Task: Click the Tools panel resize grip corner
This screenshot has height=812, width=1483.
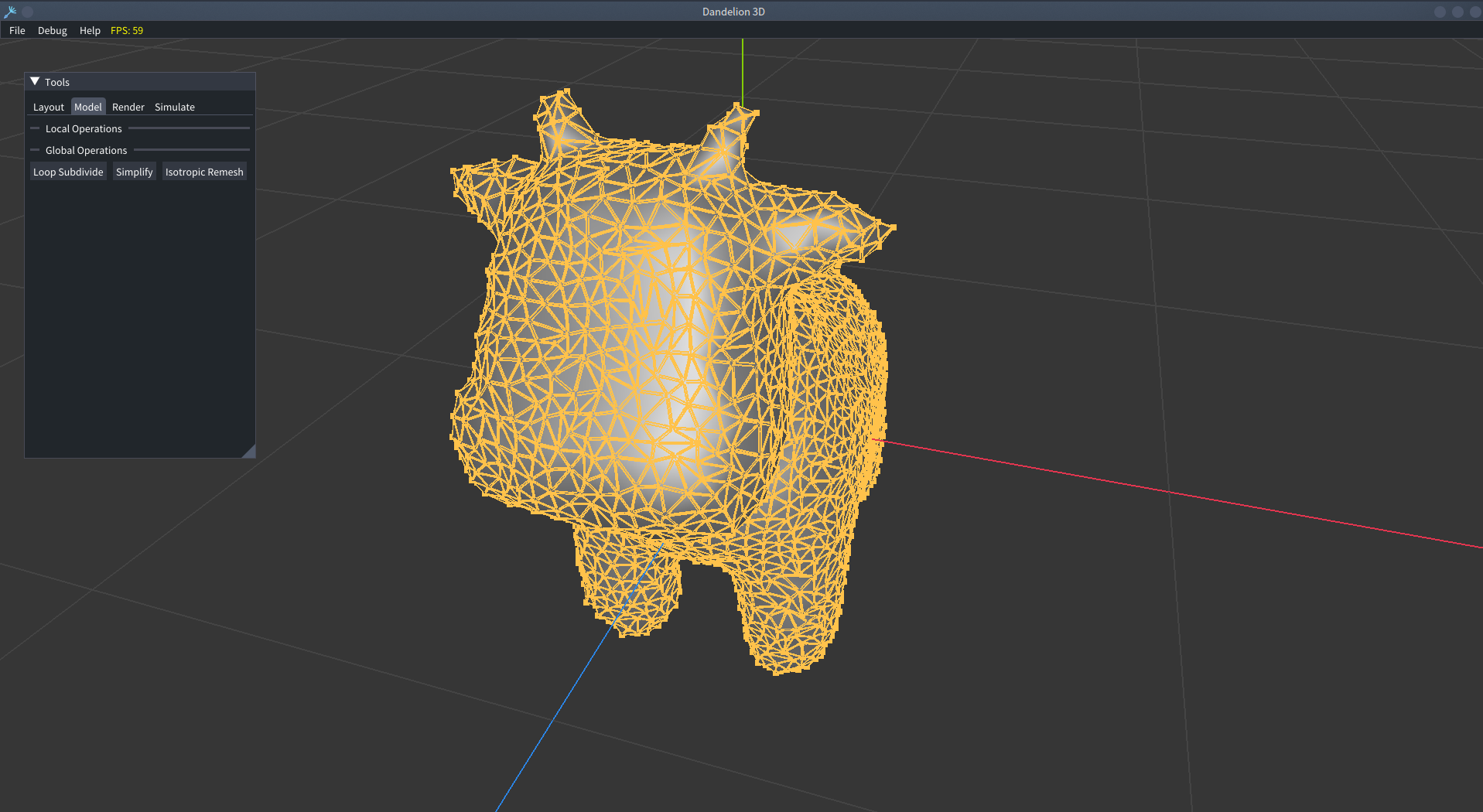Action: click(249, 452)
